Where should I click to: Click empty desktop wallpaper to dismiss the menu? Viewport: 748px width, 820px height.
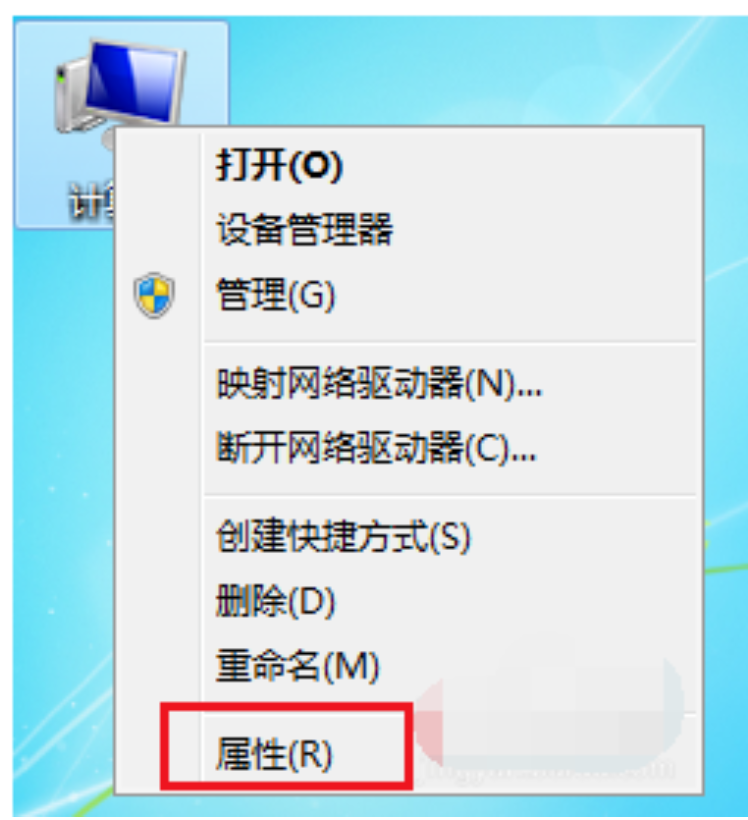[471, 68]
